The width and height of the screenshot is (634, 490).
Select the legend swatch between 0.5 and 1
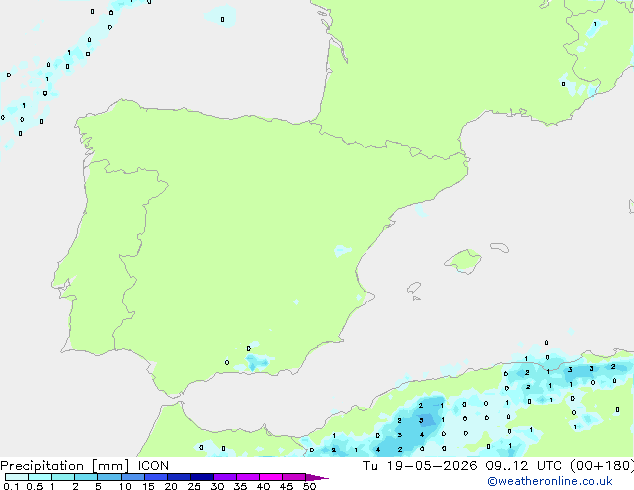[x=40, y=477]
